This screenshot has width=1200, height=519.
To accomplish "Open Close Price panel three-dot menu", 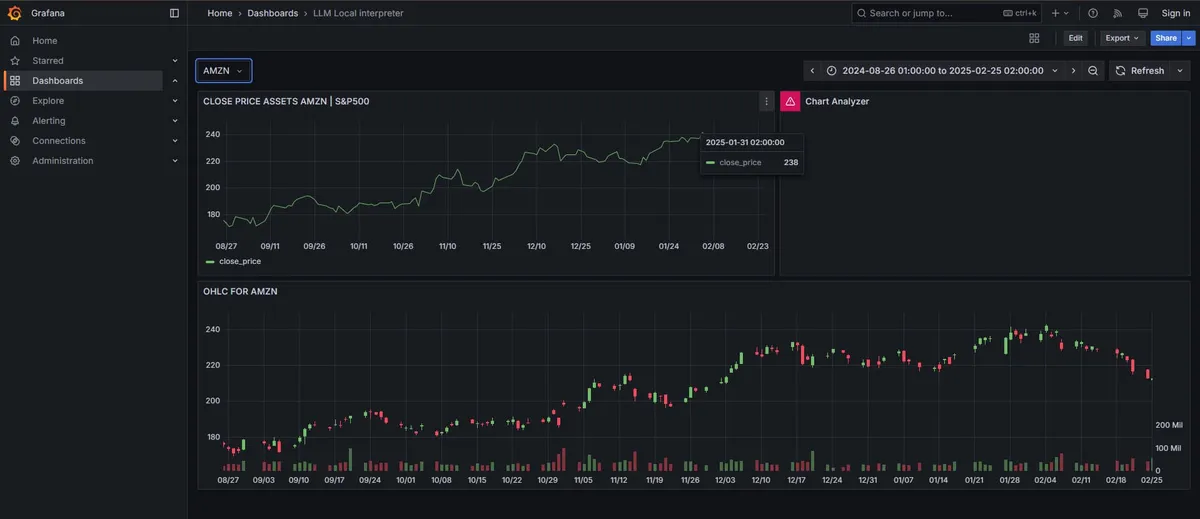I will [766, 101].
